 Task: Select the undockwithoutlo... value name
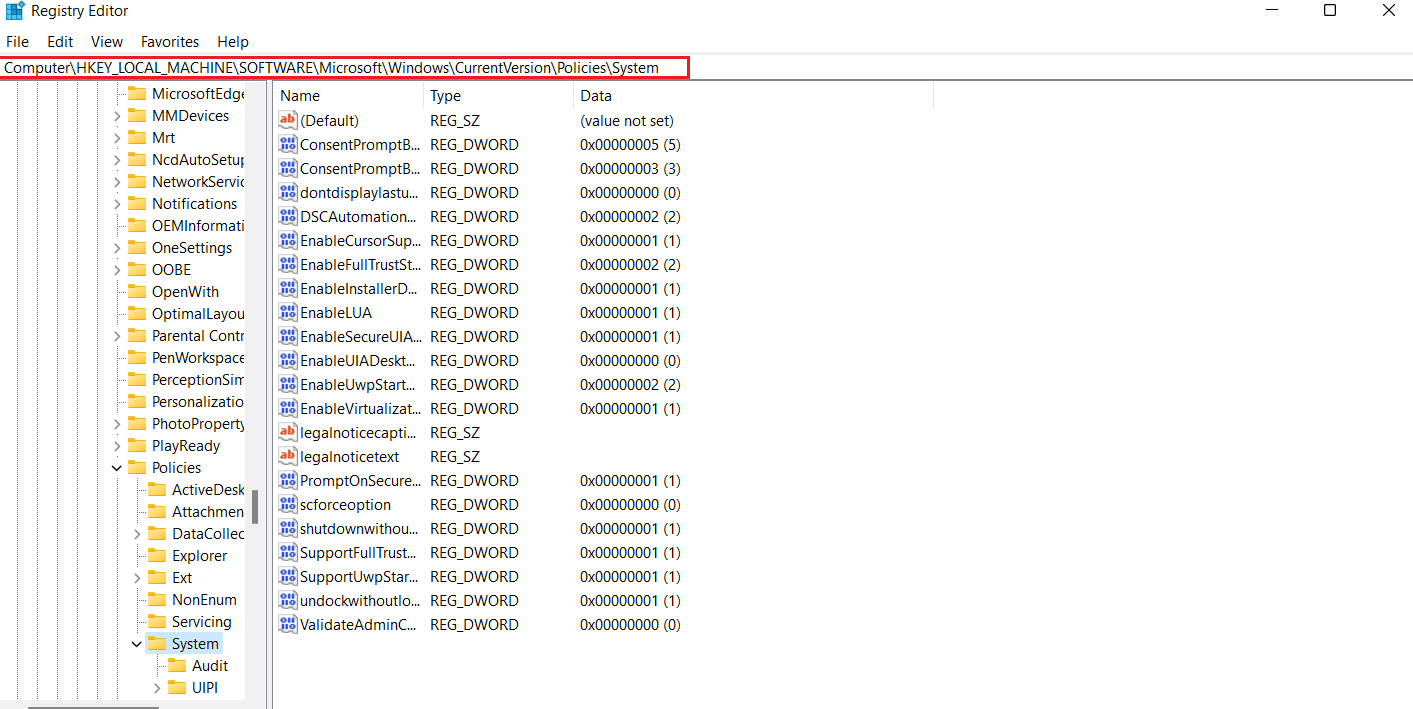click(359, 600)
